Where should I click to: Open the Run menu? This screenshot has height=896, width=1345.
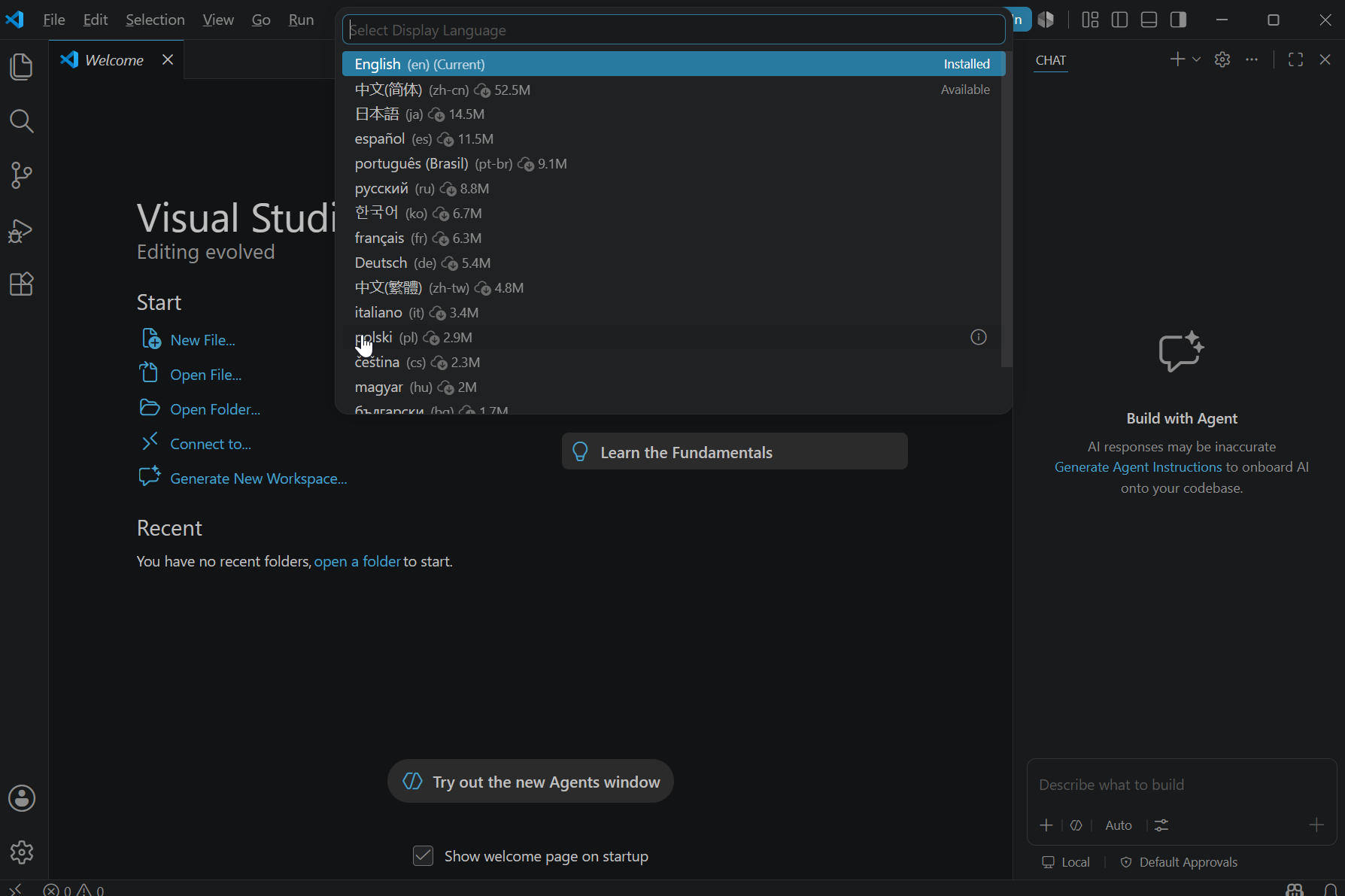pyautogui.click(x=301, y=20)
